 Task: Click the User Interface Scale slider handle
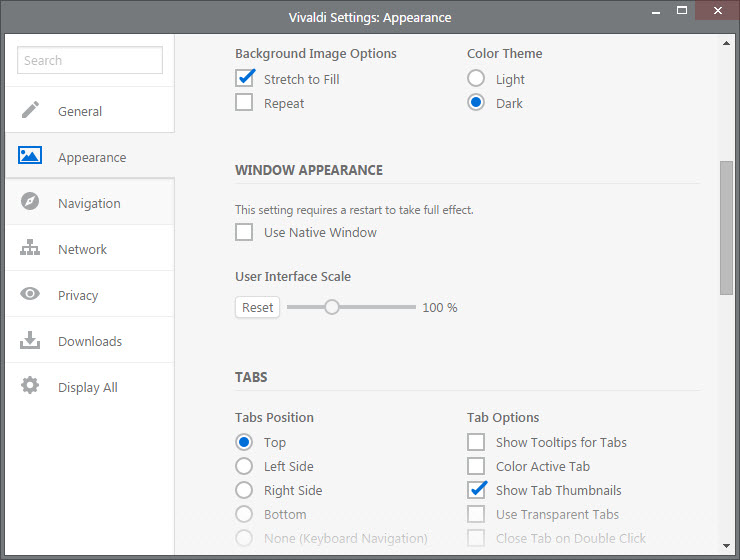(x=332, y=307)
